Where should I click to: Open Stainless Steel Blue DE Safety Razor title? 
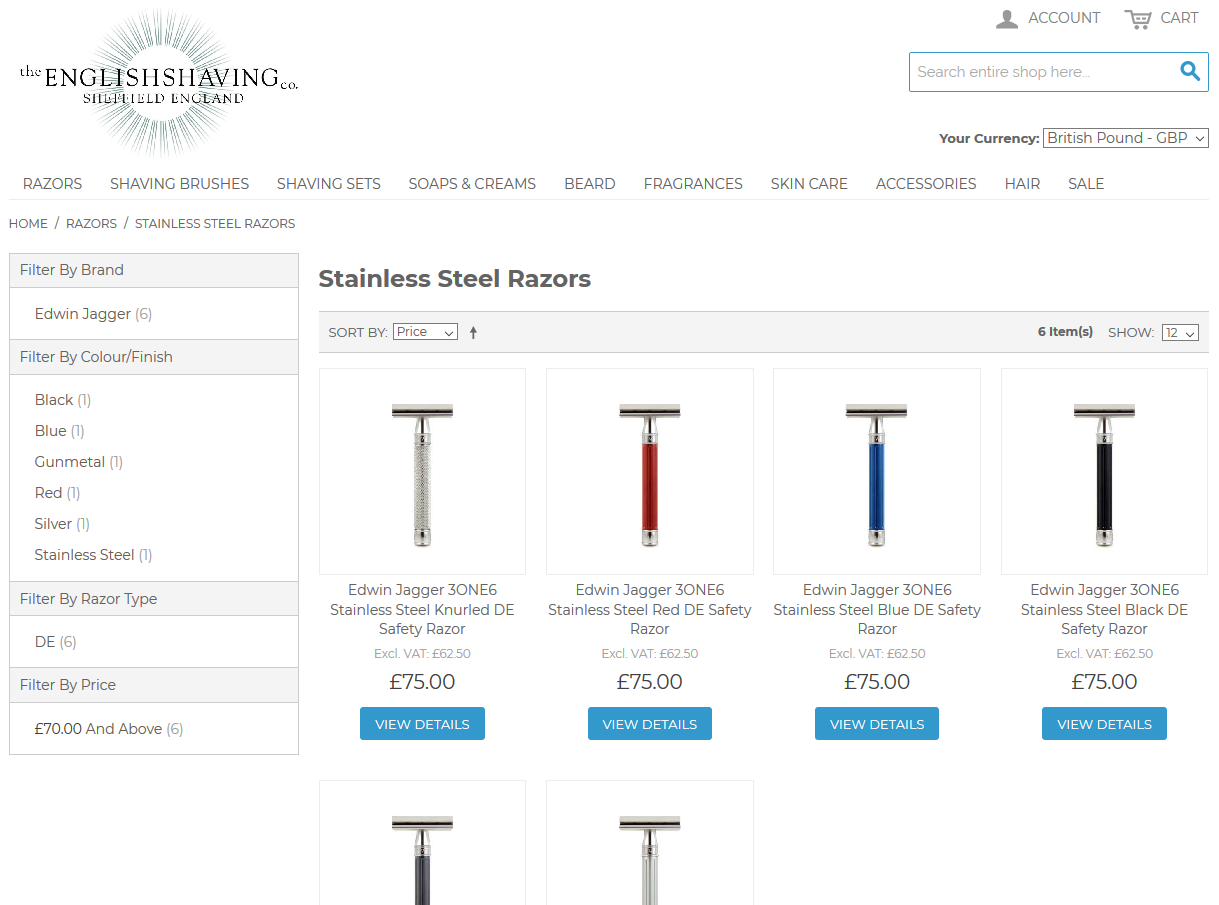tap(877, 609)
